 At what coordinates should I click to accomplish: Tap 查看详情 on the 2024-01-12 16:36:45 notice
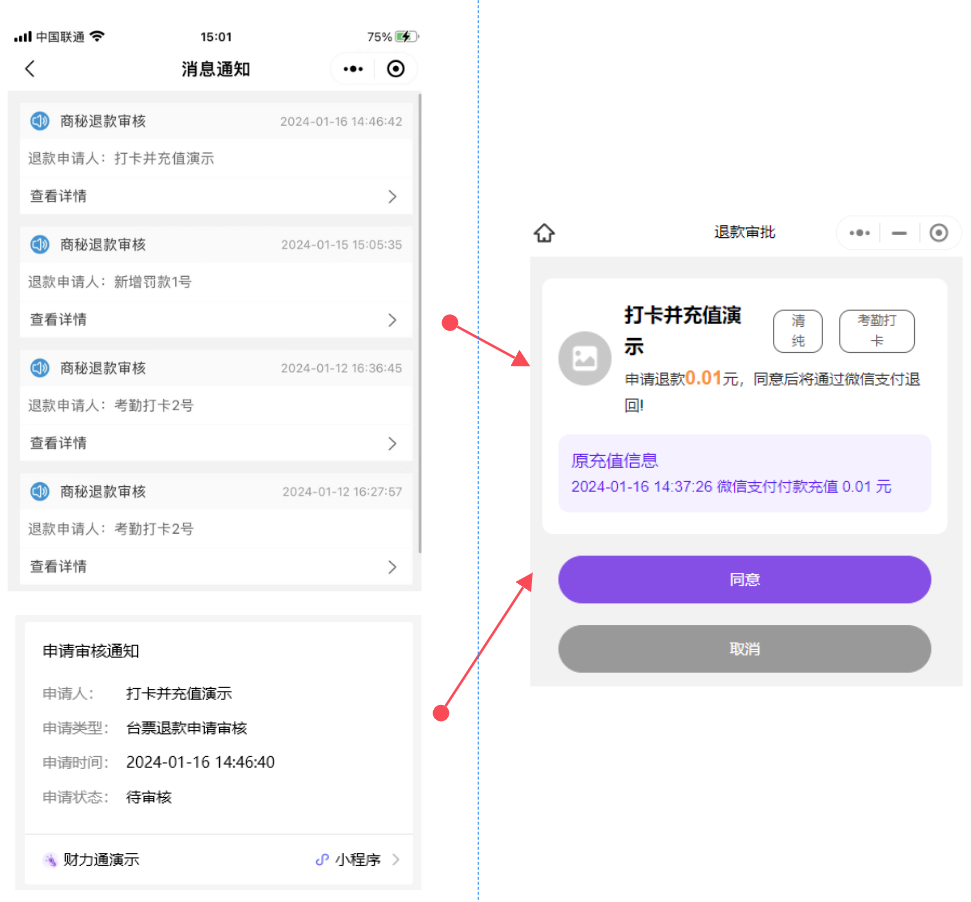point(59,443)
